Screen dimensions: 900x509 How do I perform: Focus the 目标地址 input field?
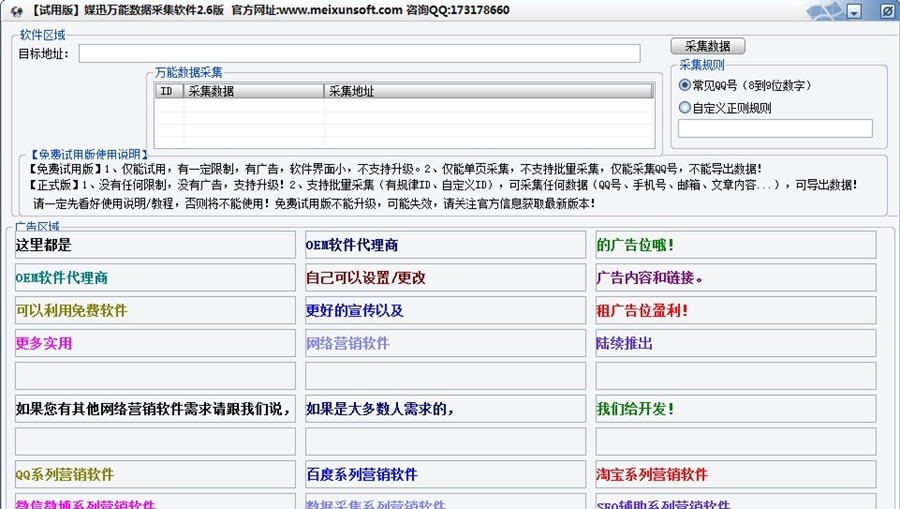(359, 53)
